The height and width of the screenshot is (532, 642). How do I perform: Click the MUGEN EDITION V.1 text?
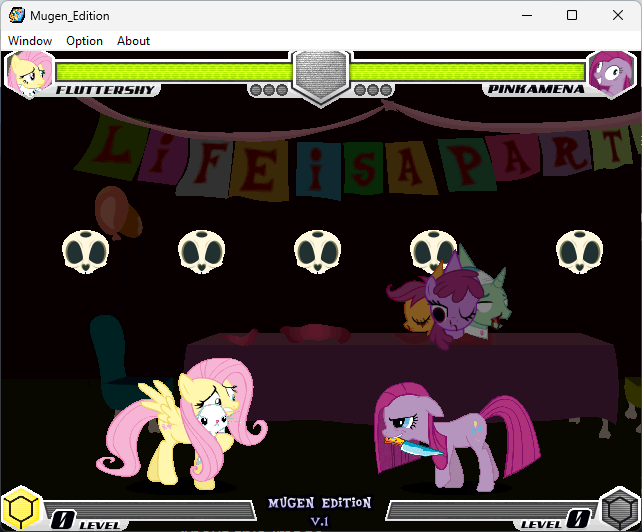tap(320, 512)
